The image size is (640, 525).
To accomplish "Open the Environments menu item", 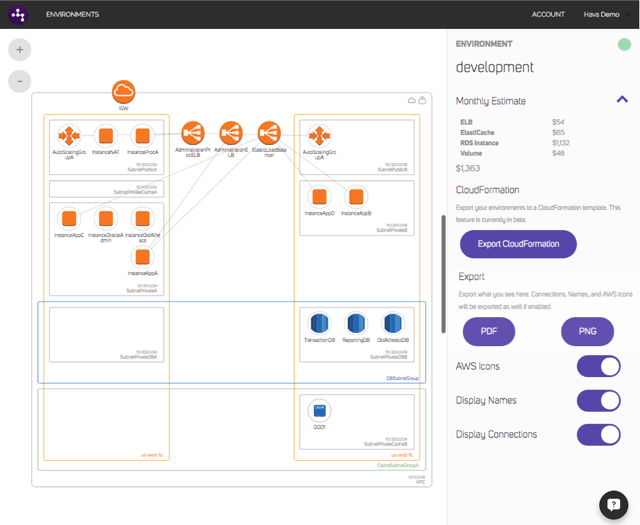I will (72, 15).
